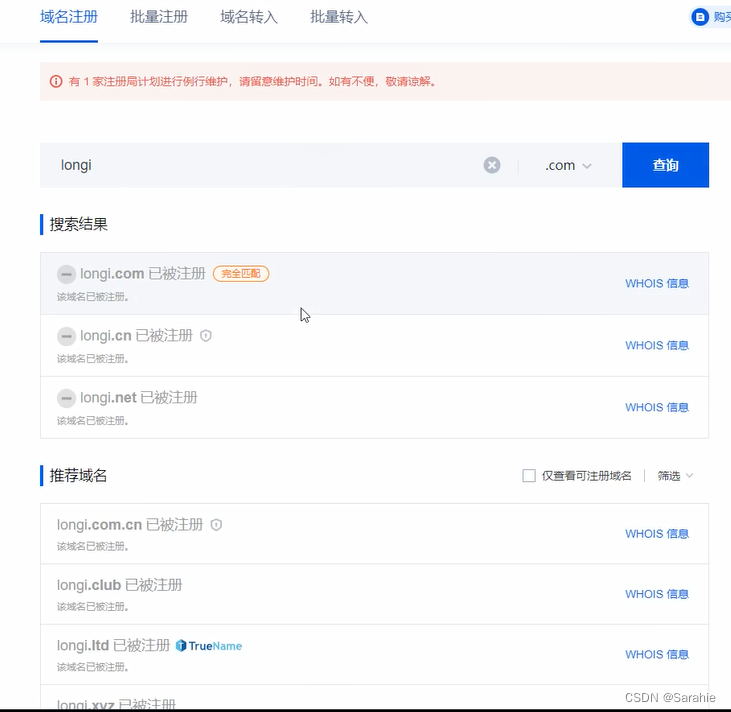This screenshot has width=731, height=712.
Task: Click the maintenance notice warning icon
Action: point(56,82)
